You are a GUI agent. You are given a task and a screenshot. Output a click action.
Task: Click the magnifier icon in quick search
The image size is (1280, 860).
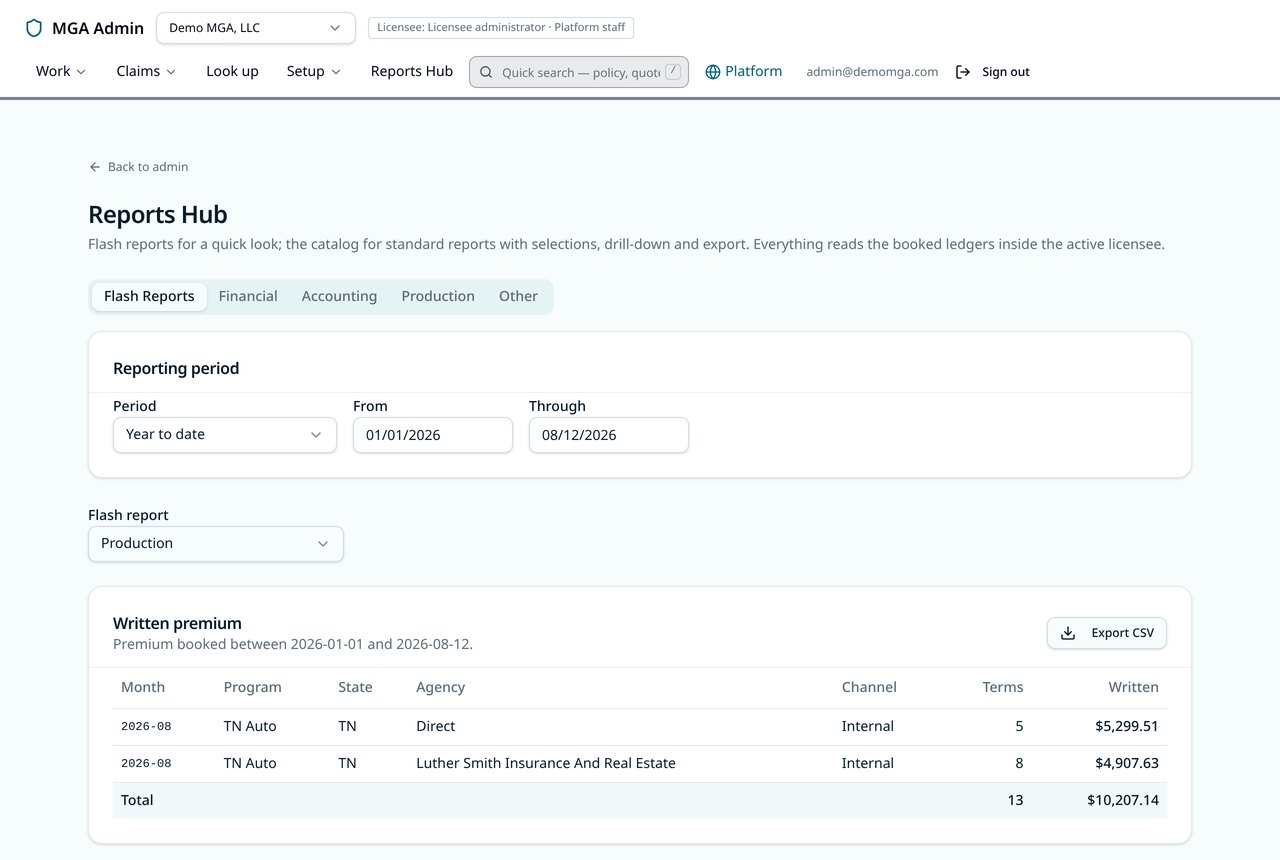point(486,72)
